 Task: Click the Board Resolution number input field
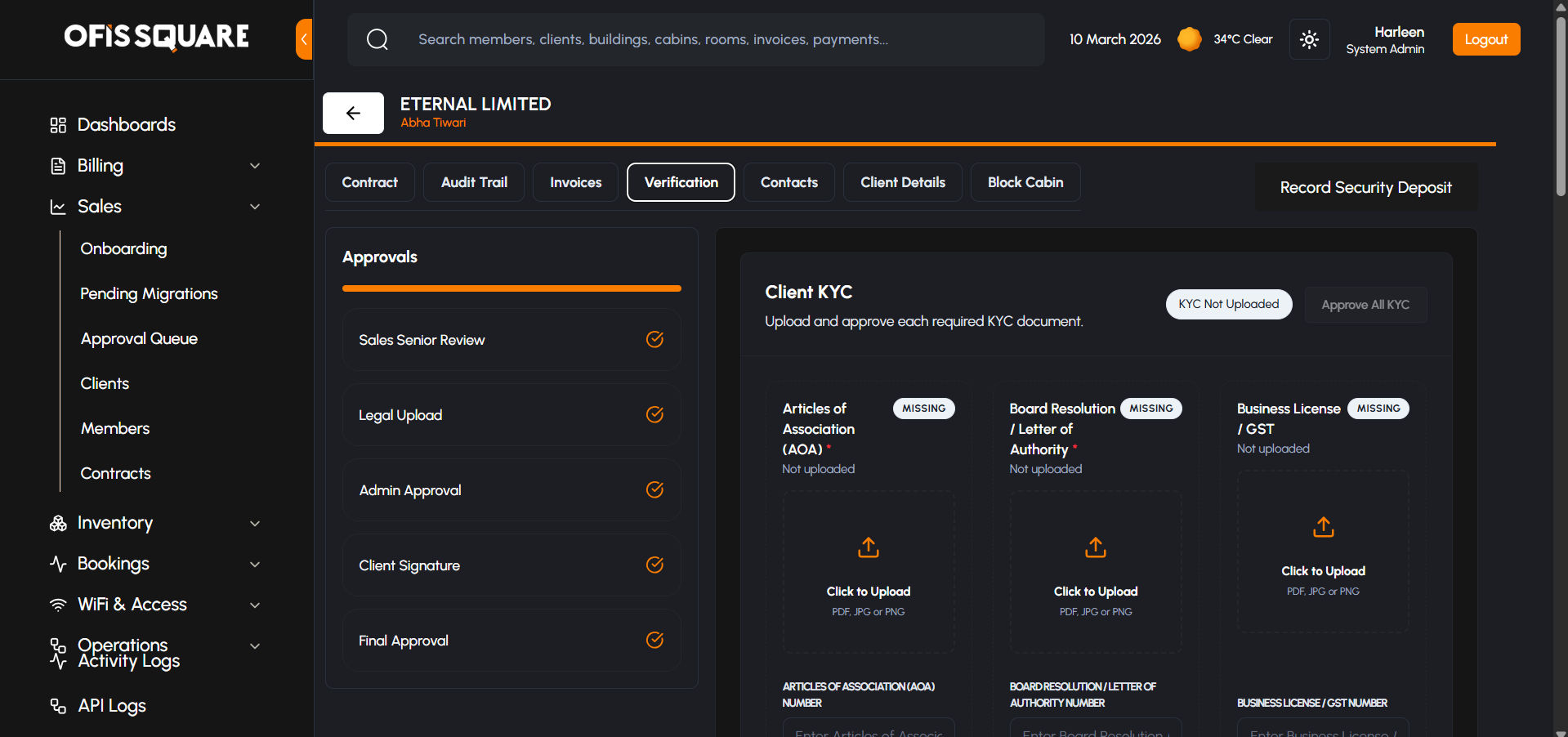(x=1096, y=729)
